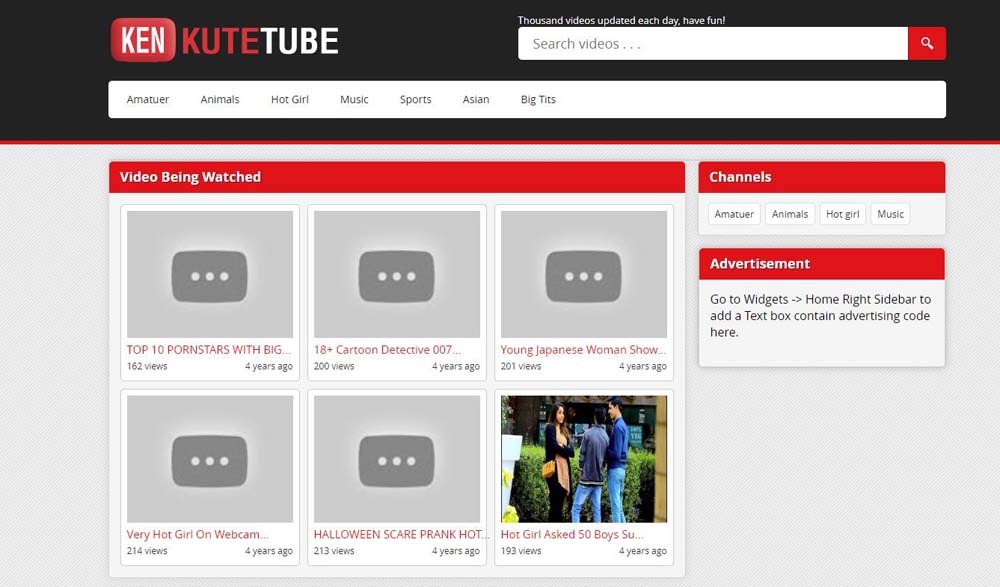1000x587 pixels.
Task: Open the Animals menu category
Action: pos(220,100)
